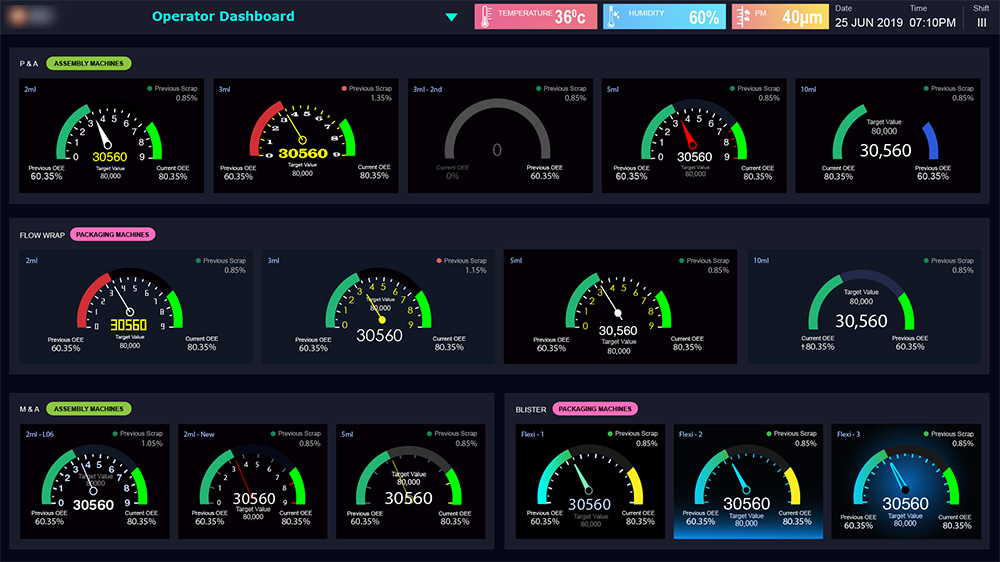The height and width of the screenshot is (562, 1000).
Task: Click the green Previous Scrap dot on P&A 2ml
Action: (149, 89)
